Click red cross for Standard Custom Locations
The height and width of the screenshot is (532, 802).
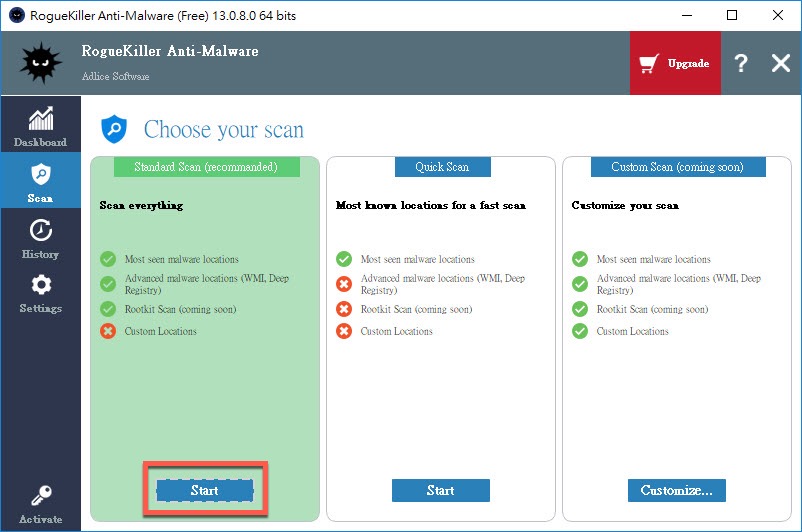click(108, 331)
